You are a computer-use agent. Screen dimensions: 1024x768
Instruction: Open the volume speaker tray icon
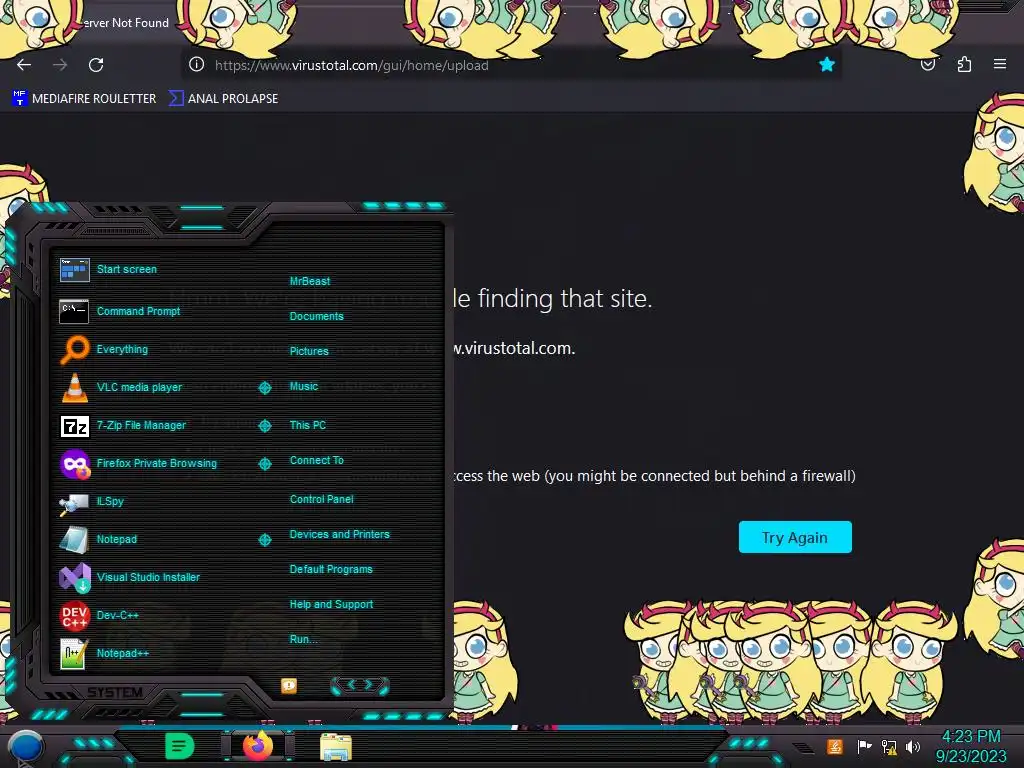(913, 746)
